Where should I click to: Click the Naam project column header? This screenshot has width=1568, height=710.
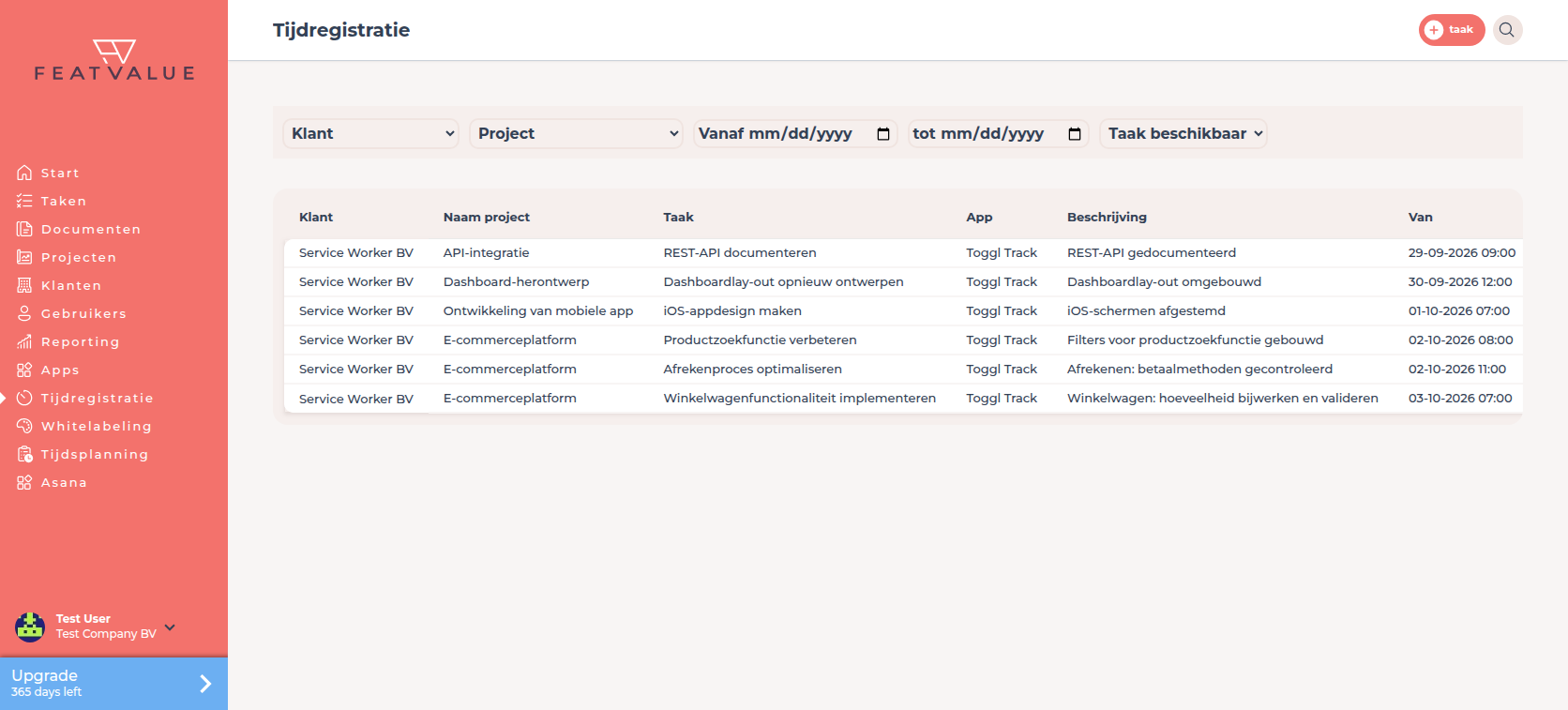(487, 217)
